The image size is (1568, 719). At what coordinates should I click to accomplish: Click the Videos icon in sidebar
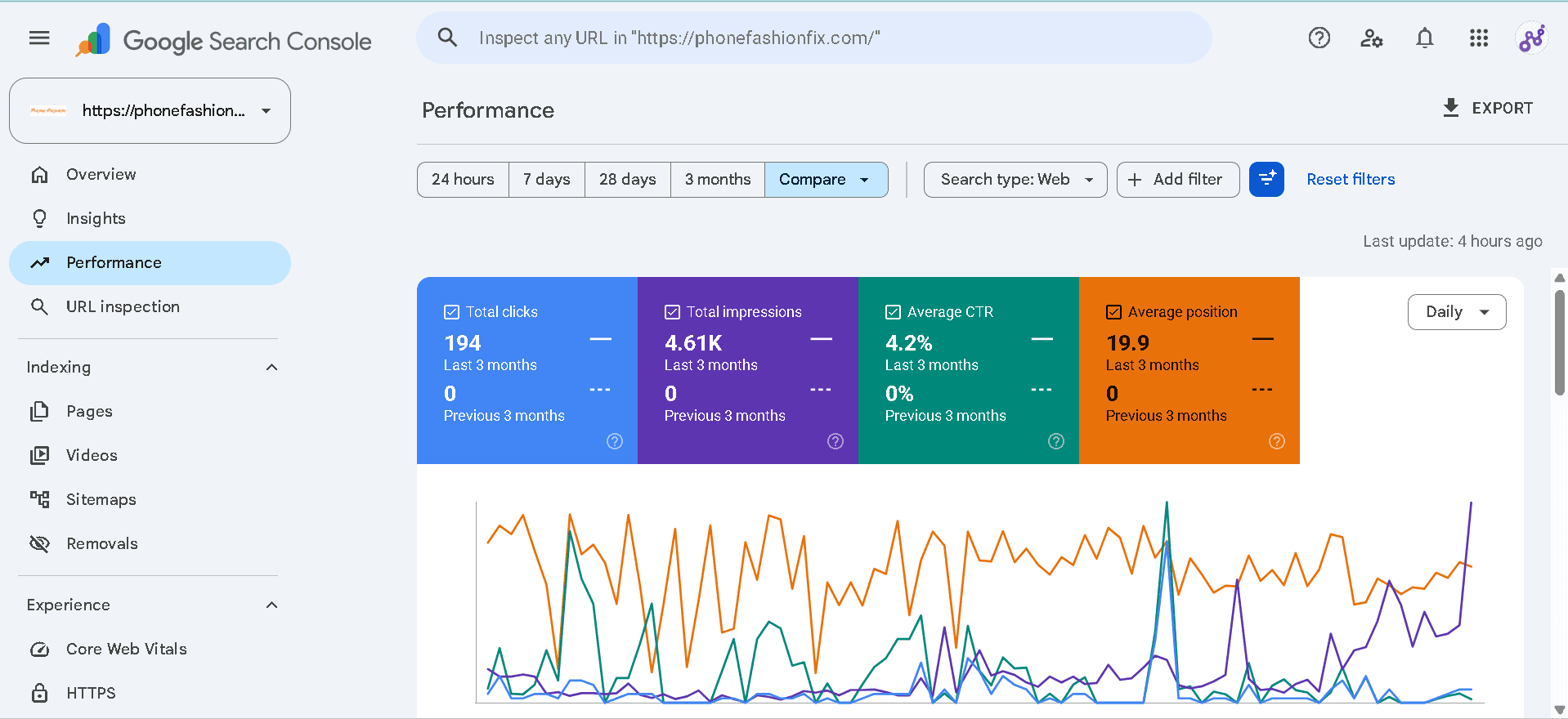39,455
